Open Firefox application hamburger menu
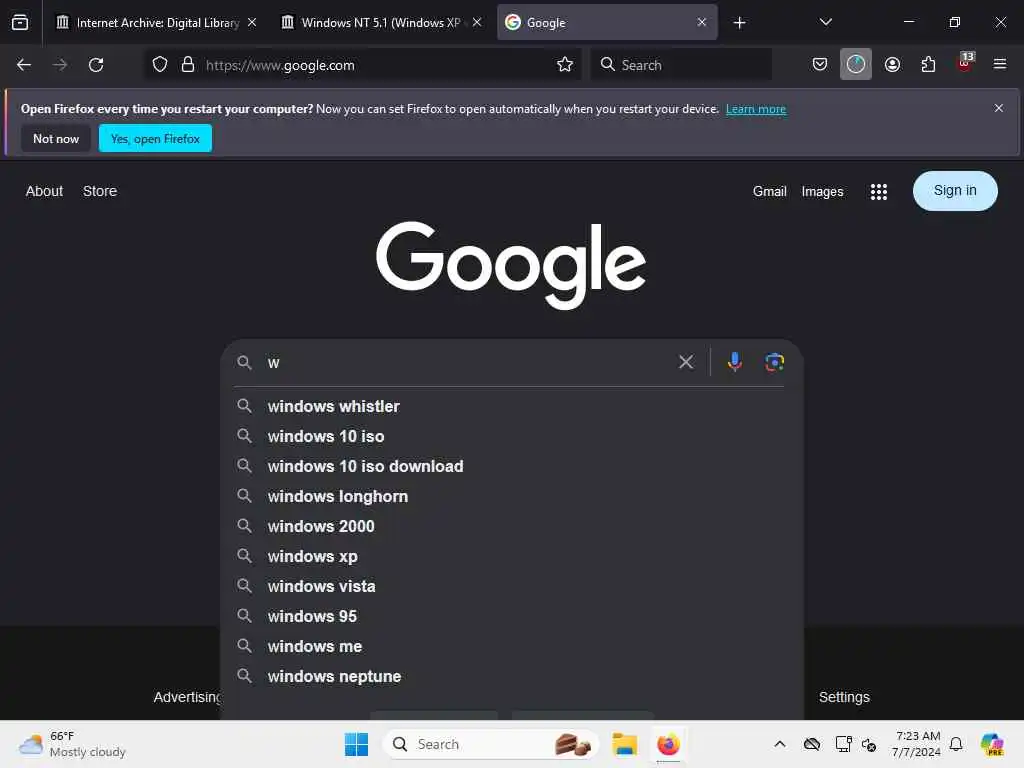1024x768 pixels. point(1000,65)
